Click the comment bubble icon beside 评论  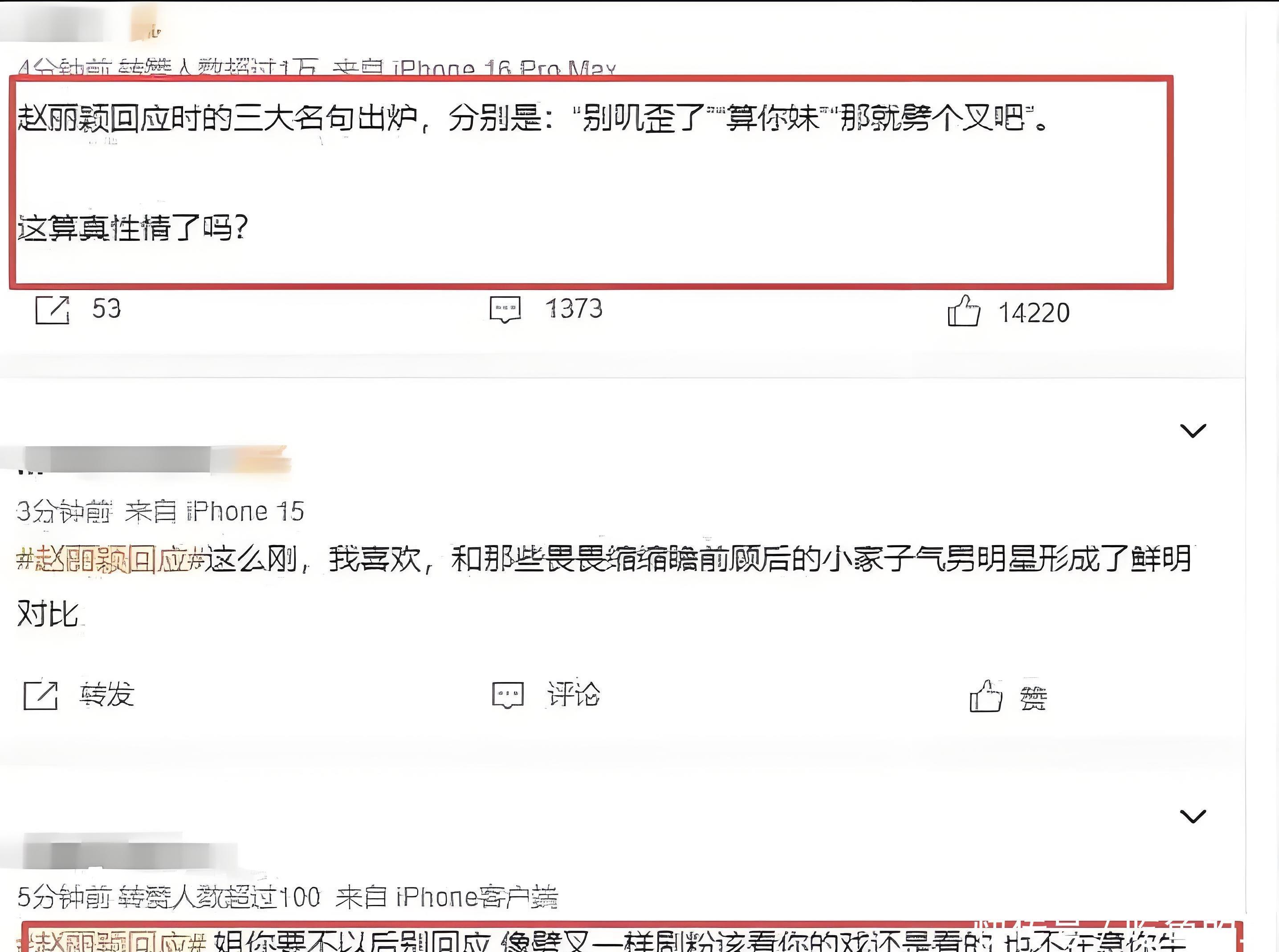tap(508, 695)
